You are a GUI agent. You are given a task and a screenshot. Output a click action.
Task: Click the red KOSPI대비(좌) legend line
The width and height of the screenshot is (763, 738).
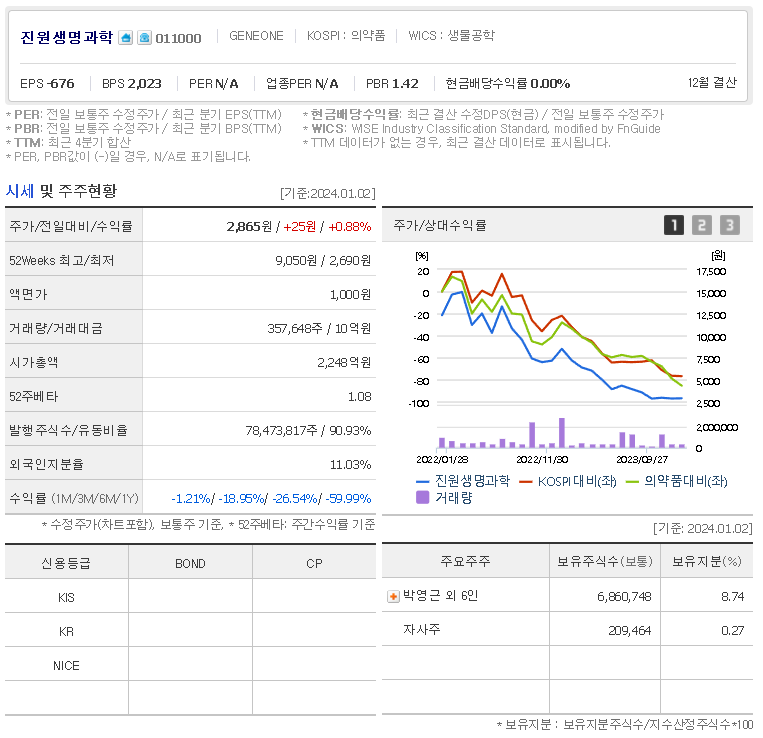point(526,482)
